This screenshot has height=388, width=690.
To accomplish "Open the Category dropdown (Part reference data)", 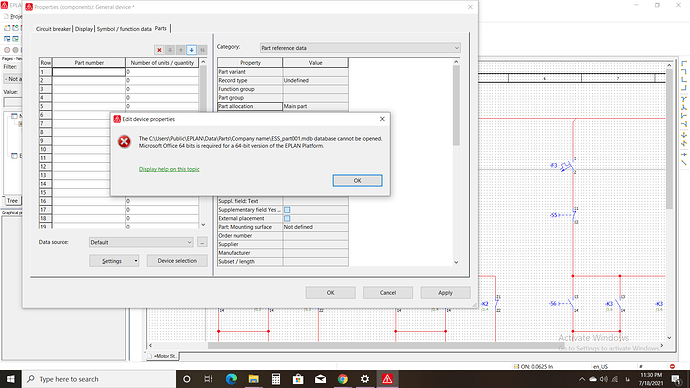I will point(360,48).
